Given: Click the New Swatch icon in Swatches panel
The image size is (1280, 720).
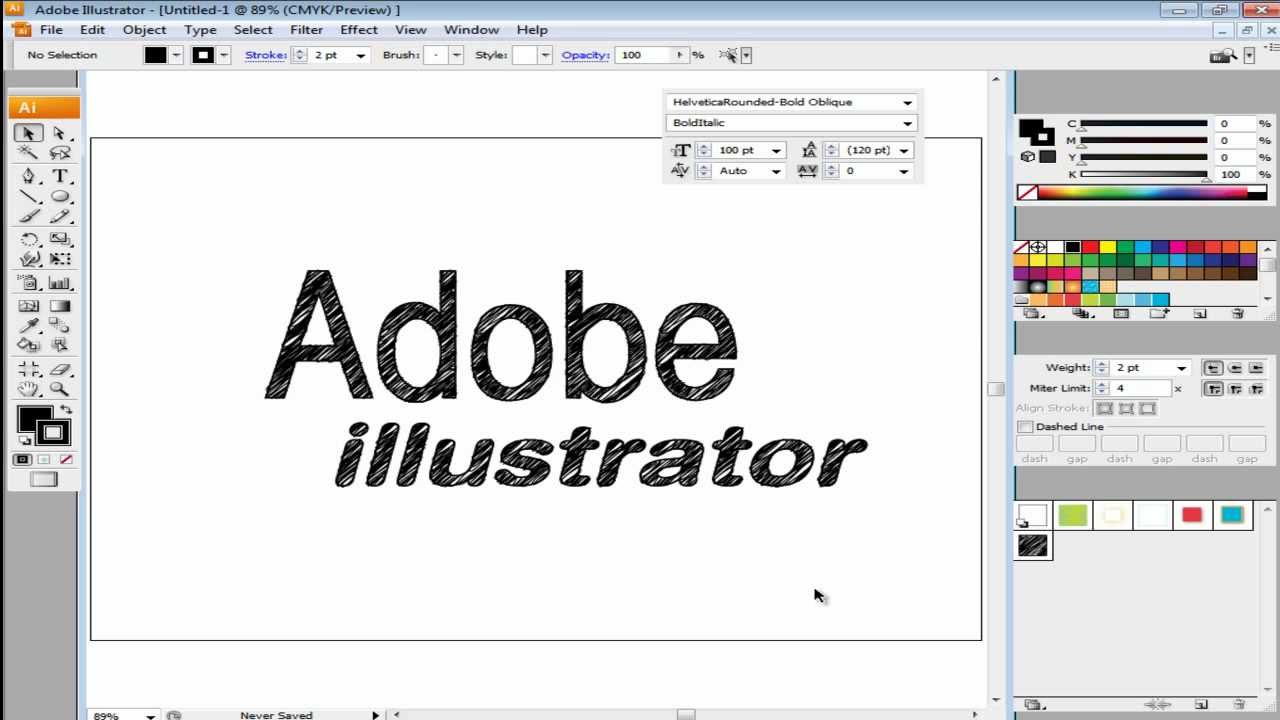Looking at the screenshot, I should 1199,314.
